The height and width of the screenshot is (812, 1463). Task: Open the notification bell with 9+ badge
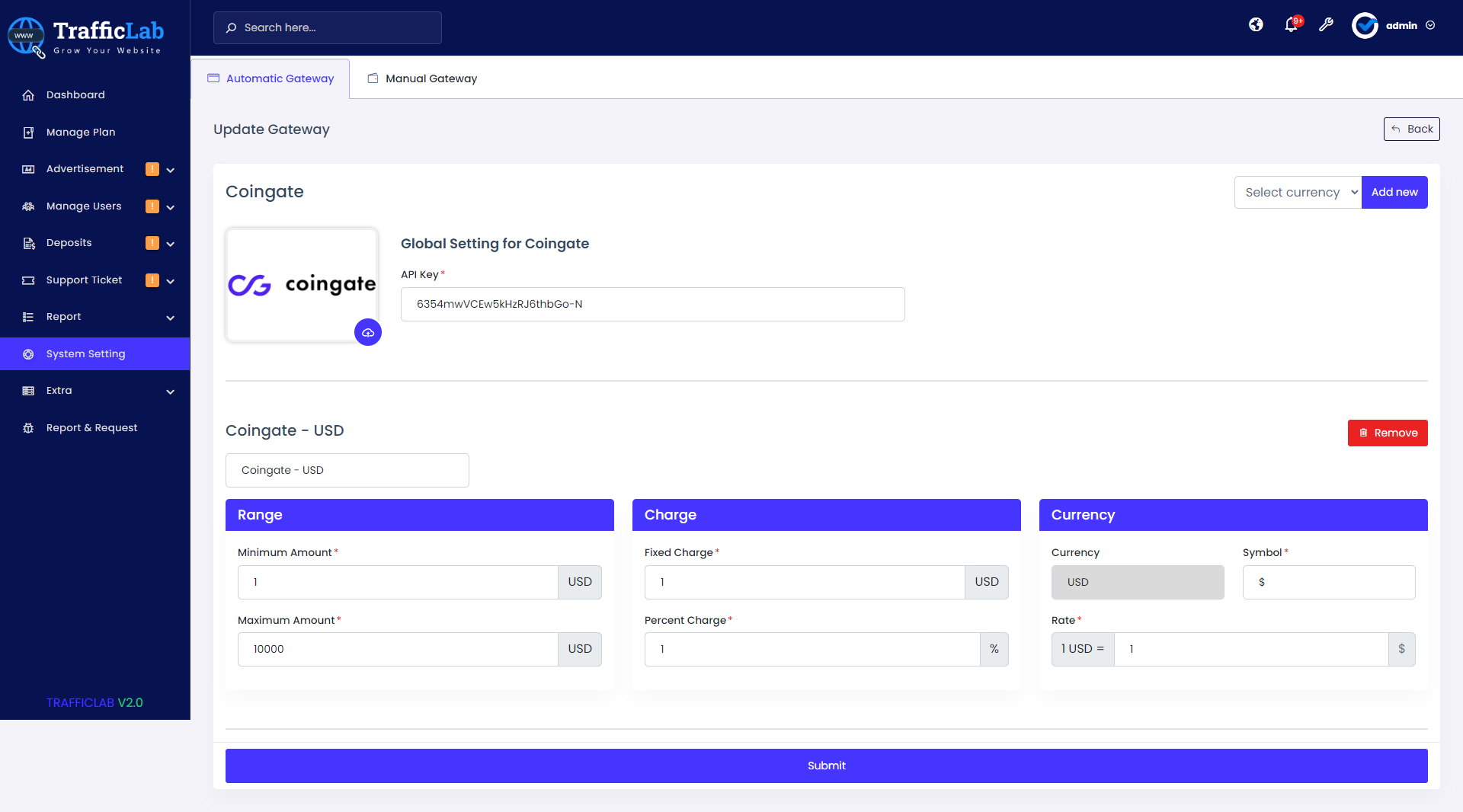click(x=1291, y=25)
